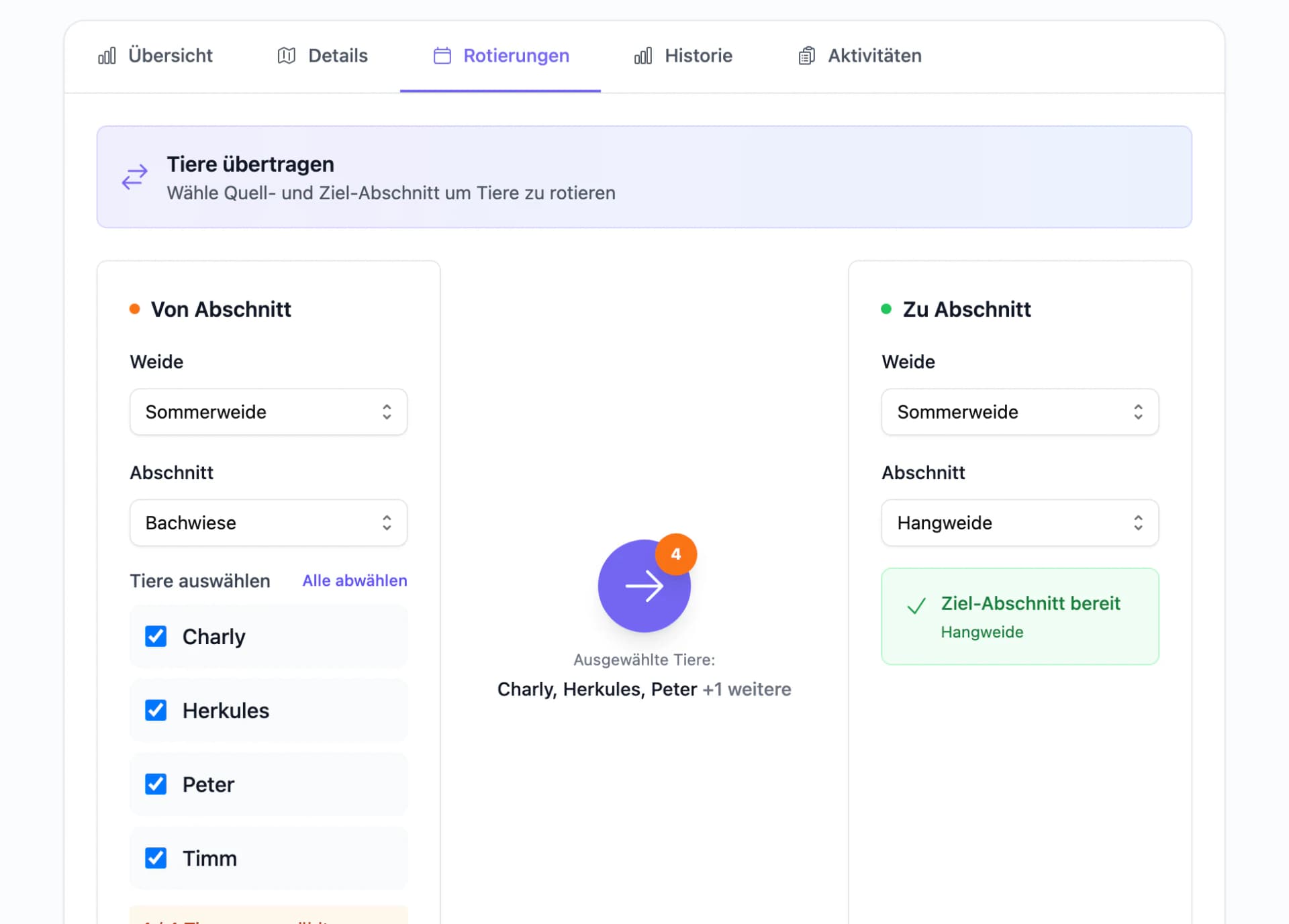Image resolution: width=1289 pixels, height=924 pixels.
Task: Click the swap arrows icon in Tiere übertragen banner
Action: [x=135, y=177]
